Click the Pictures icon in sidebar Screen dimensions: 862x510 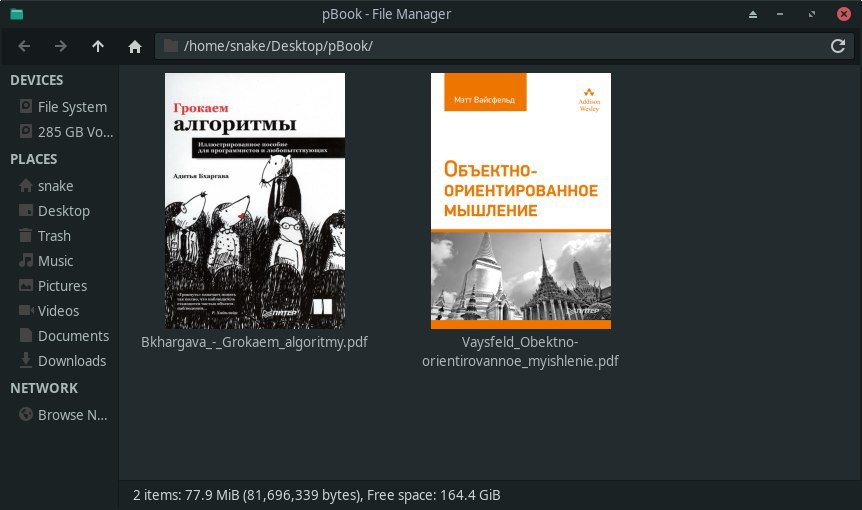click(26, 285)
